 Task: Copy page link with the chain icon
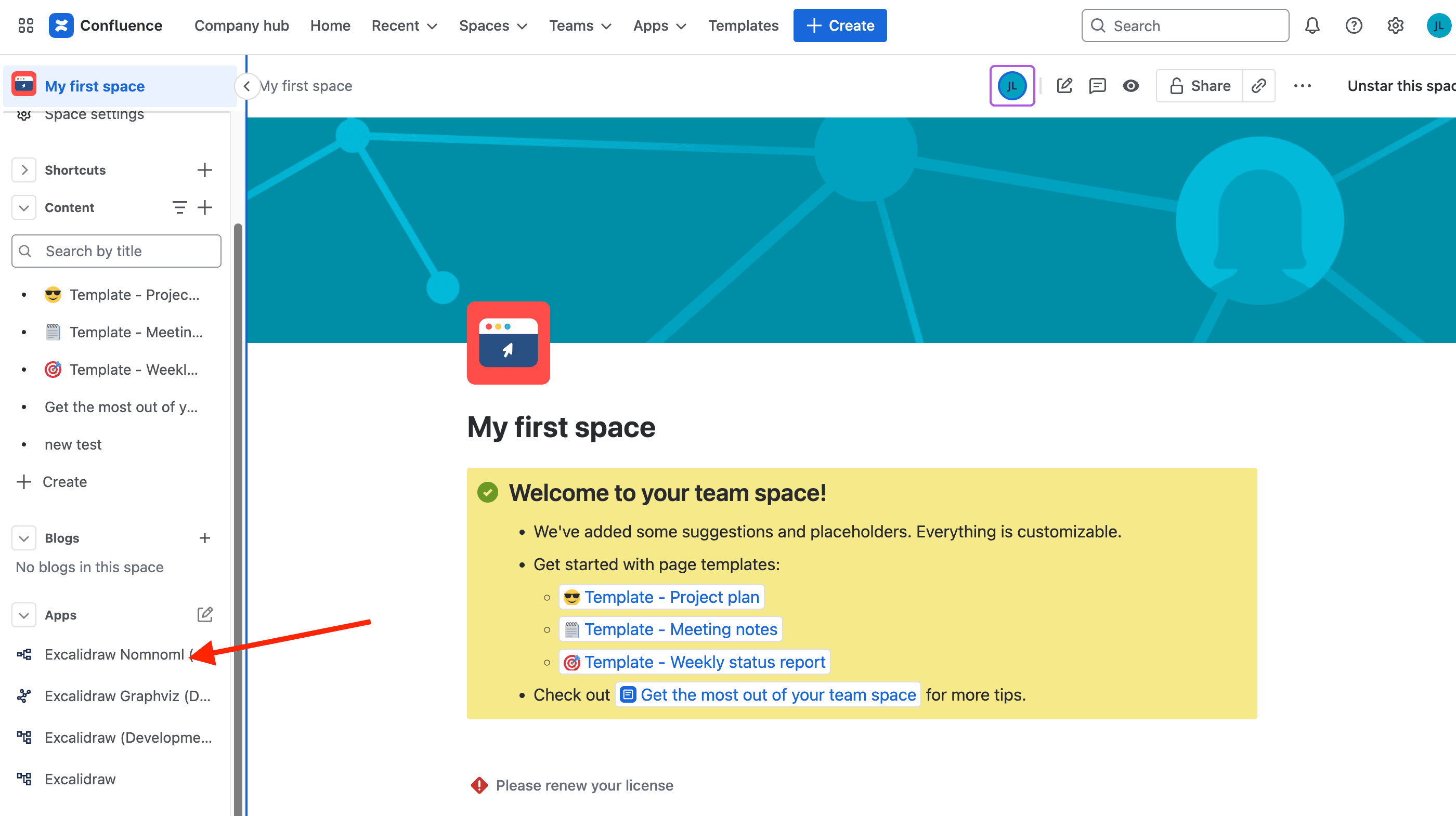point(1259,86)
